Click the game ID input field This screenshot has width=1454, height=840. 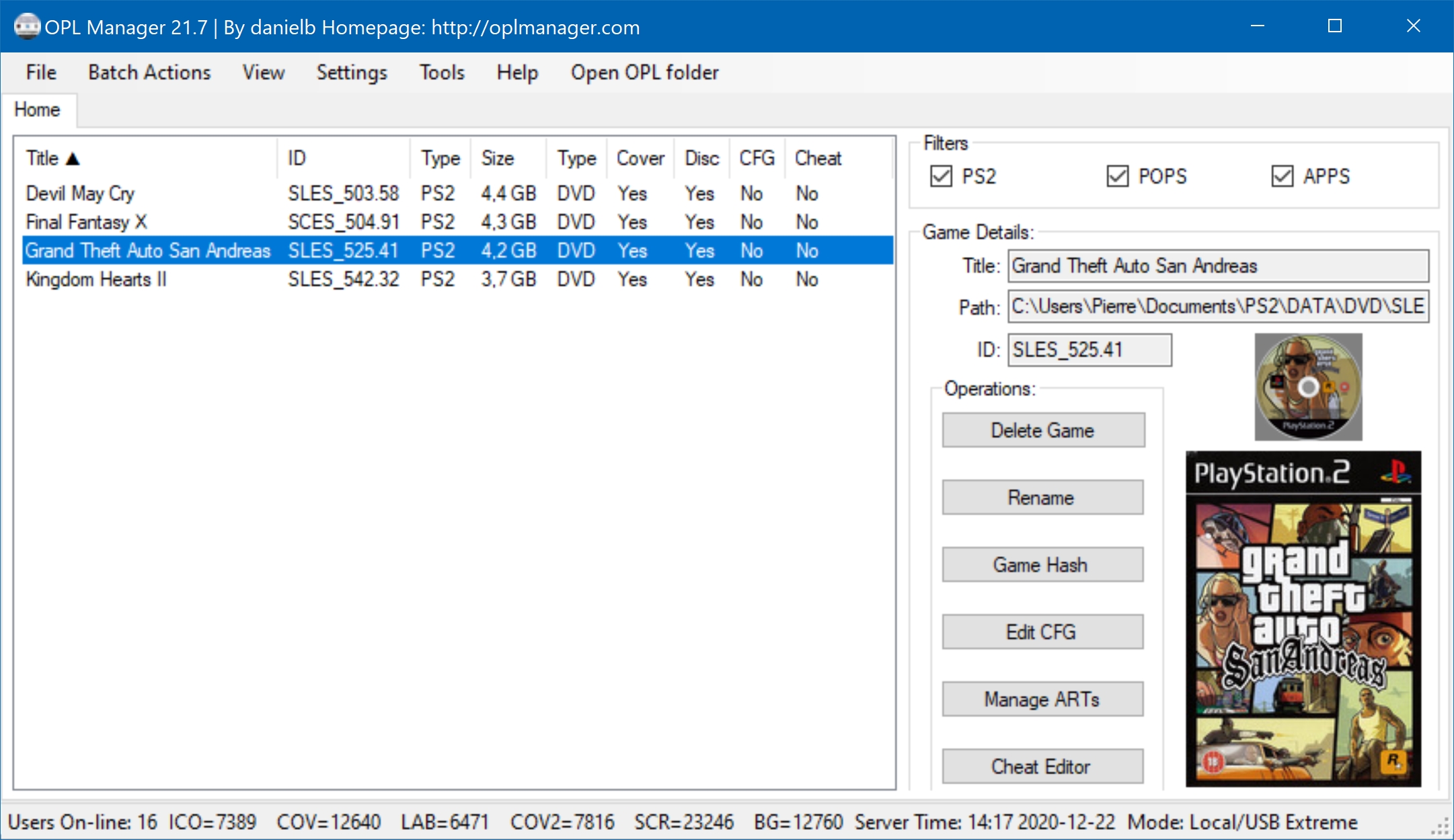[x=1089, y=350]
